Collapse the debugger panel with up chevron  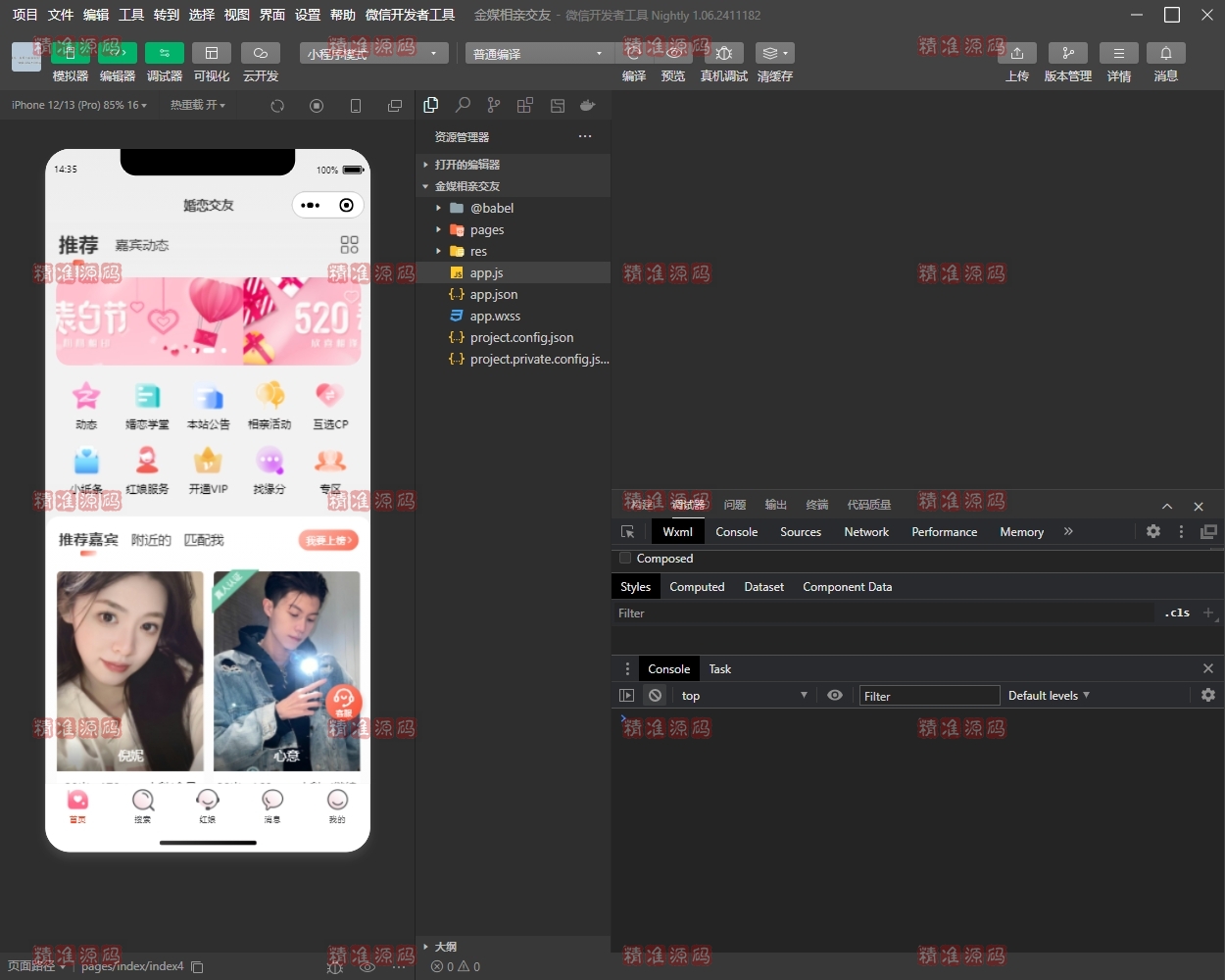click(x=1167, y=506)
